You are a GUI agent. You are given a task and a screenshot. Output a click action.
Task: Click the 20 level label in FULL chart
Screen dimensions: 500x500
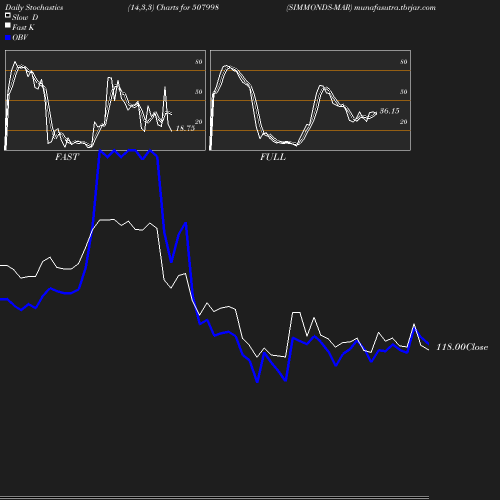point(404,122)
